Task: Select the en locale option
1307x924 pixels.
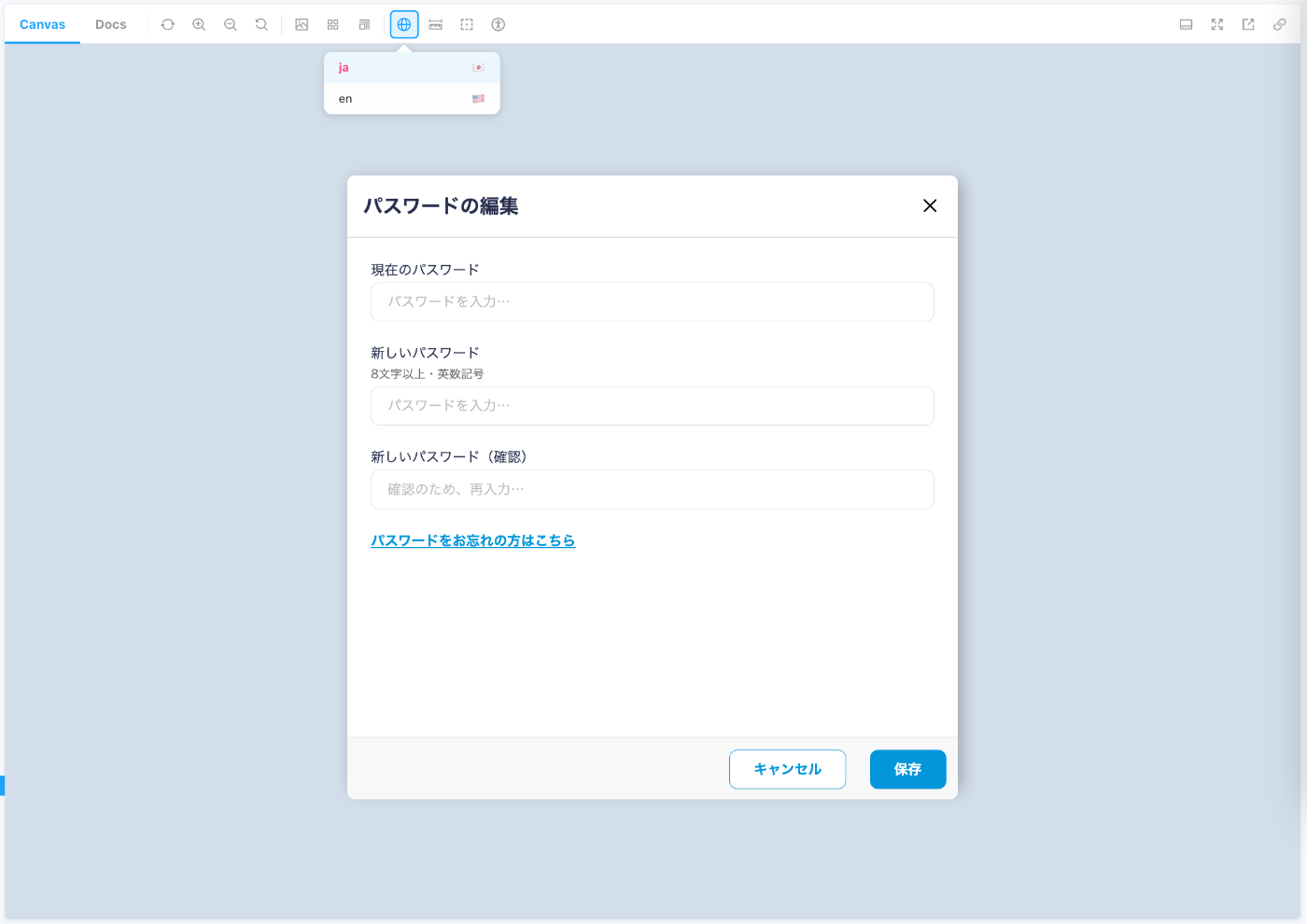Action: [412, 99]
